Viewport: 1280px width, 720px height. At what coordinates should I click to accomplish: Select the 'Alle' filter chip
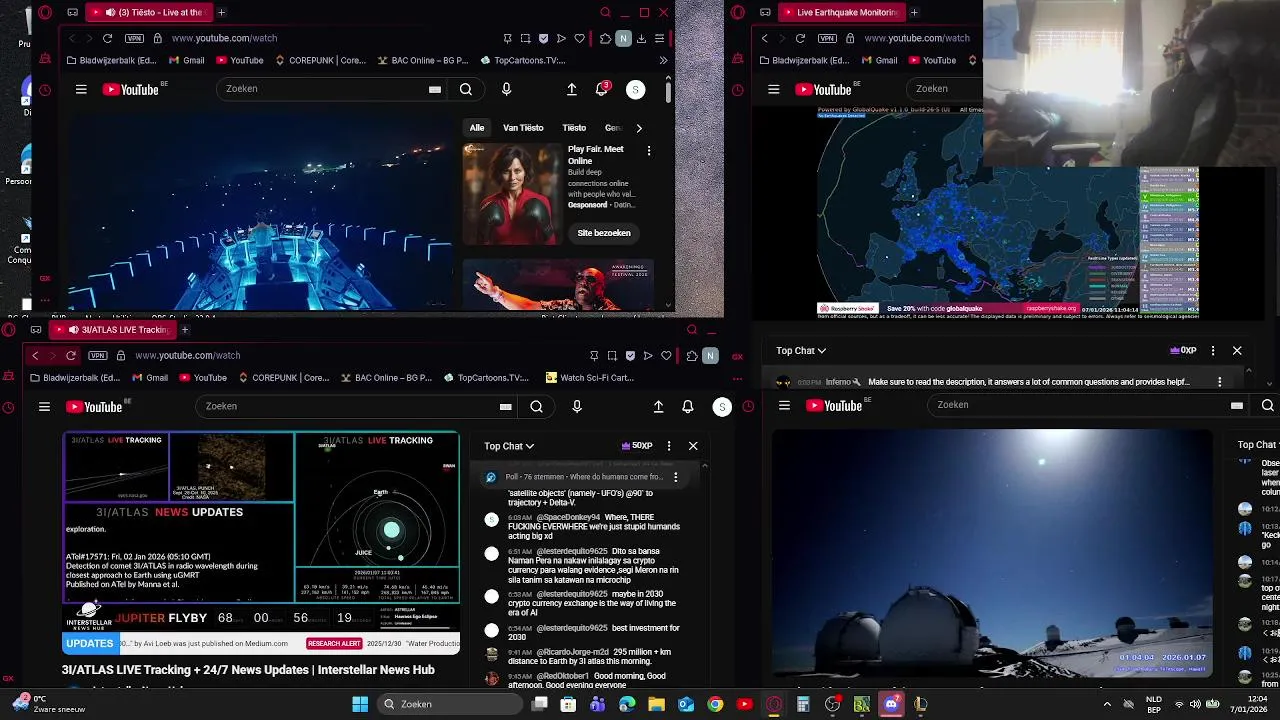click(x=477, y=128)
